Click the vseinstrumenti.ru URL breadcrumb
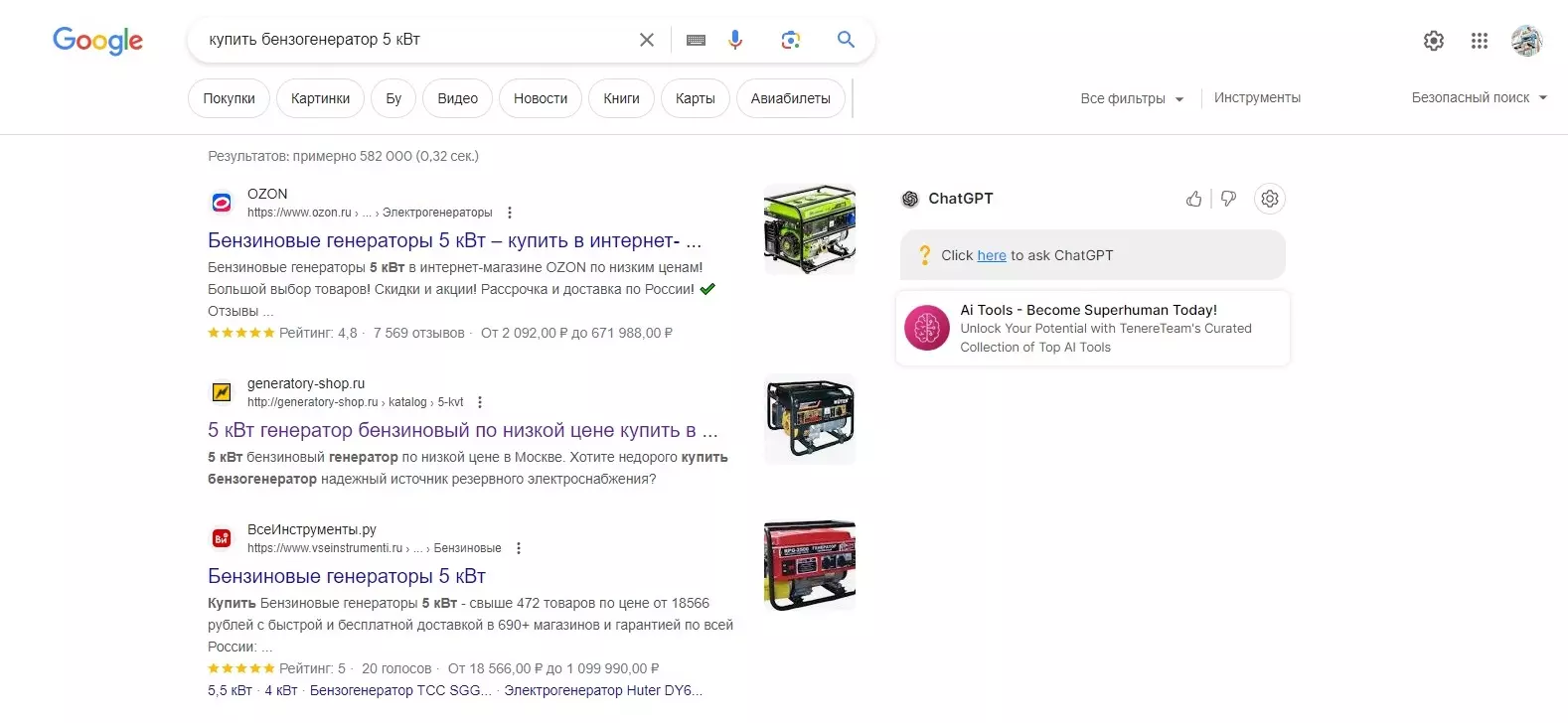The image size is (1568, 723). (x=375, y=548)
